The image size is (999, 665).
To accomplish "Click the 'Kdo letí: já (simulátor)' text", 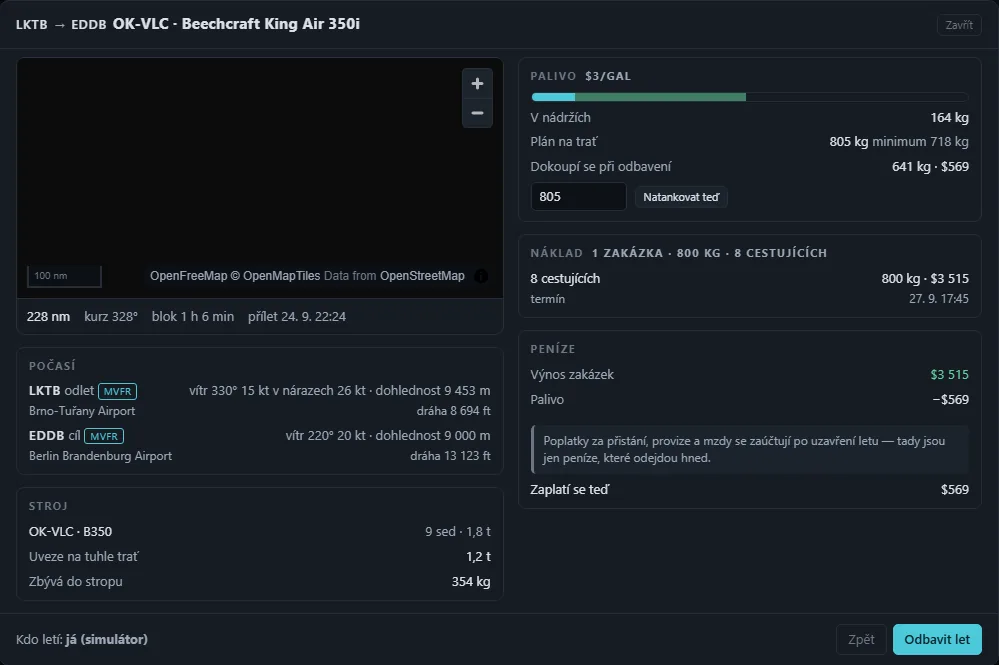I will pos(82,640).
